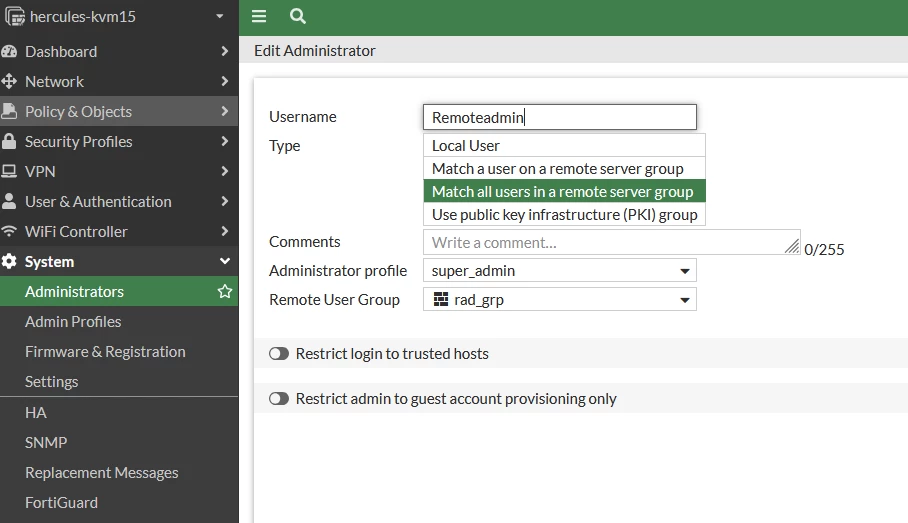Open the Administrator profile dropdown
908x523 pixels.
point(559,270)
